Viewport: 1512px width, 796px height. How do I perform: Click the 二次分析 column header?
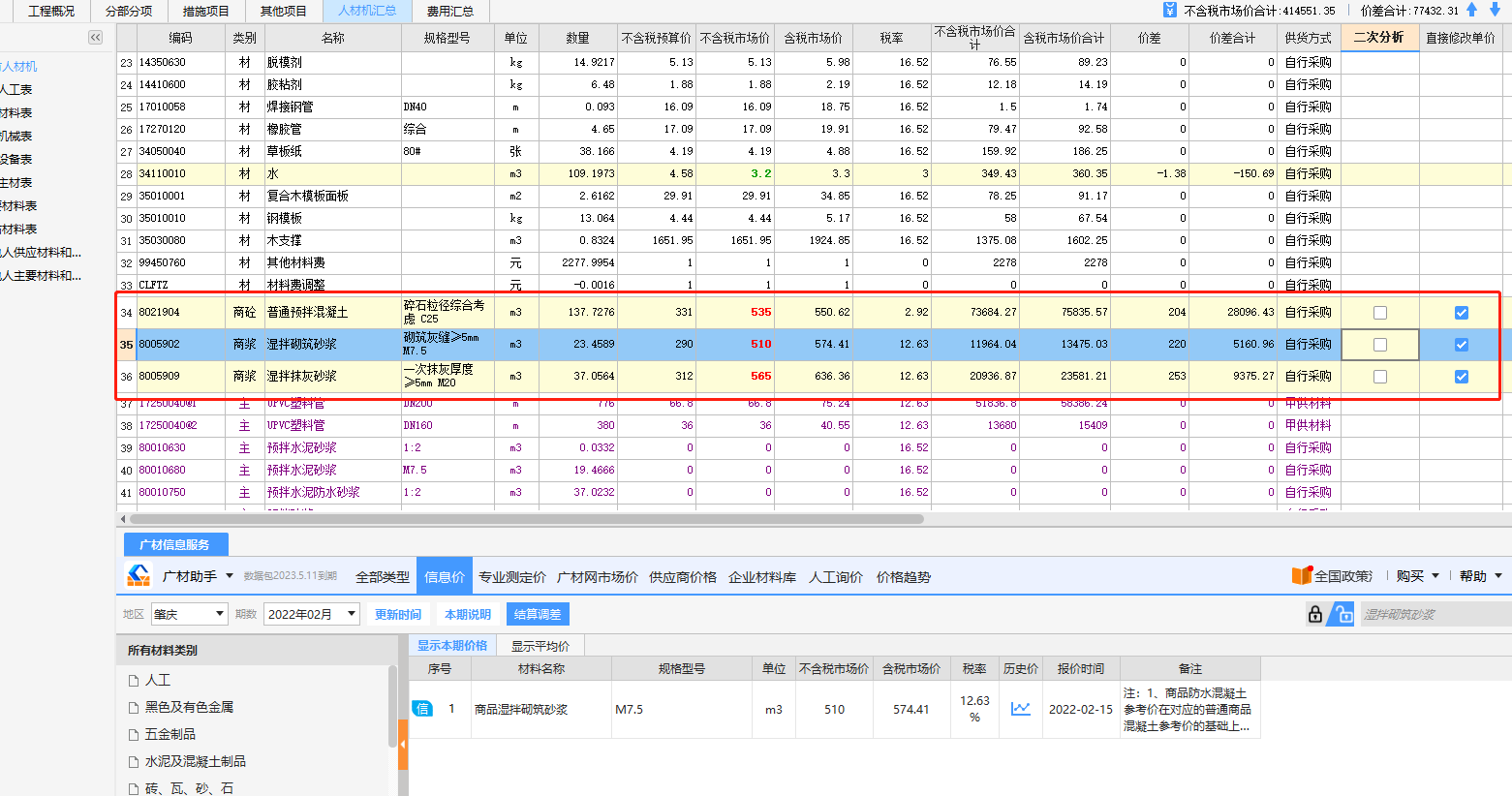(1379, 37)
